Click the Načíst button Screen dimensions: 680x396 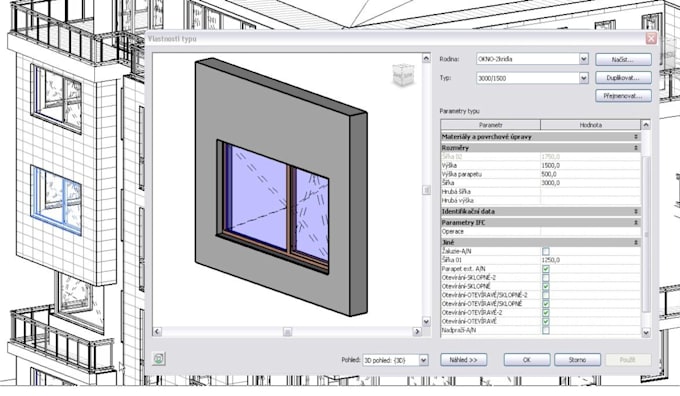(x=623, y=59)
